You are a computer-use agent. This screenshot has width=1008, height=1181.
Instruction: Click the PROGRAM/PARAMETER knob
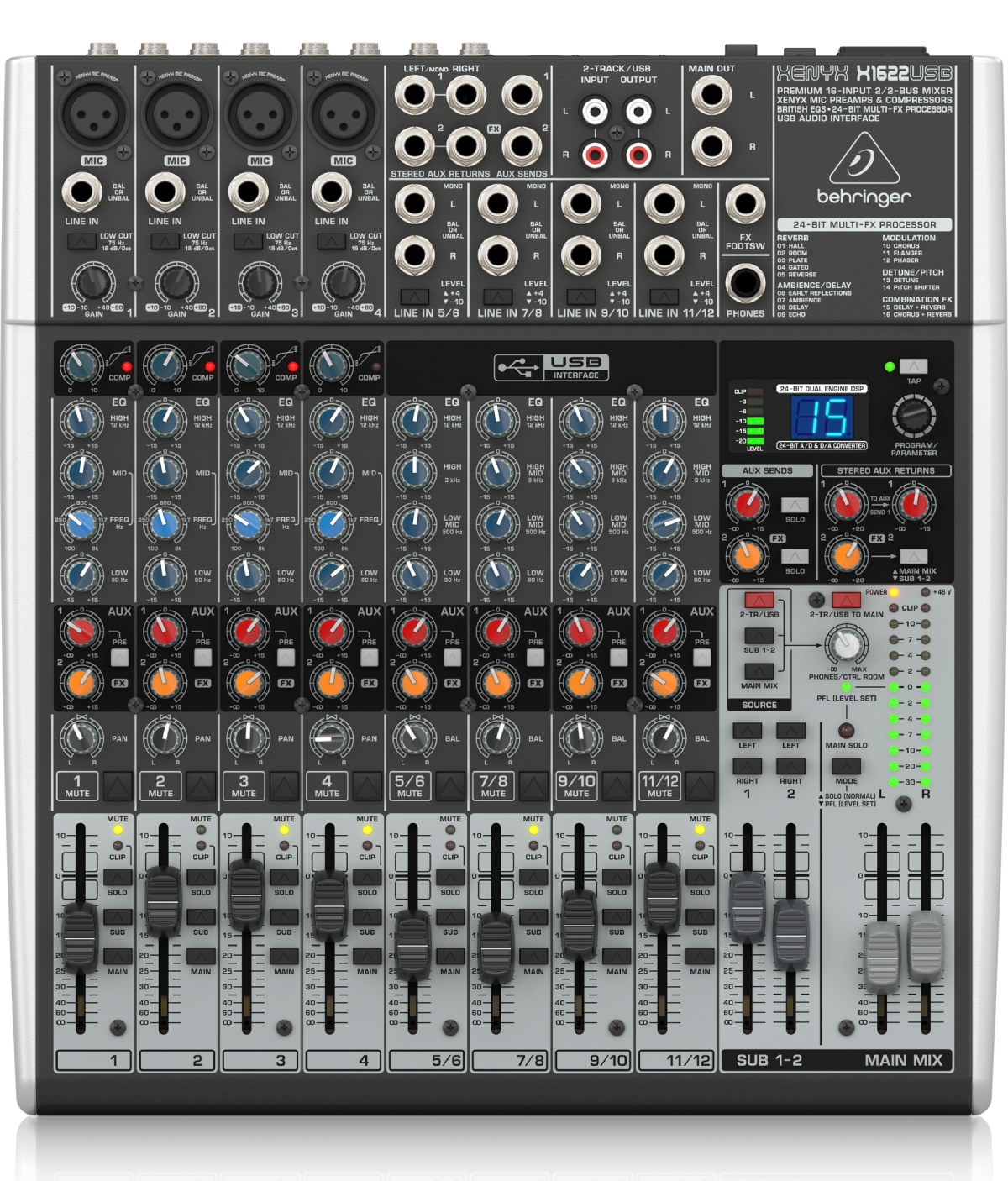913,415
